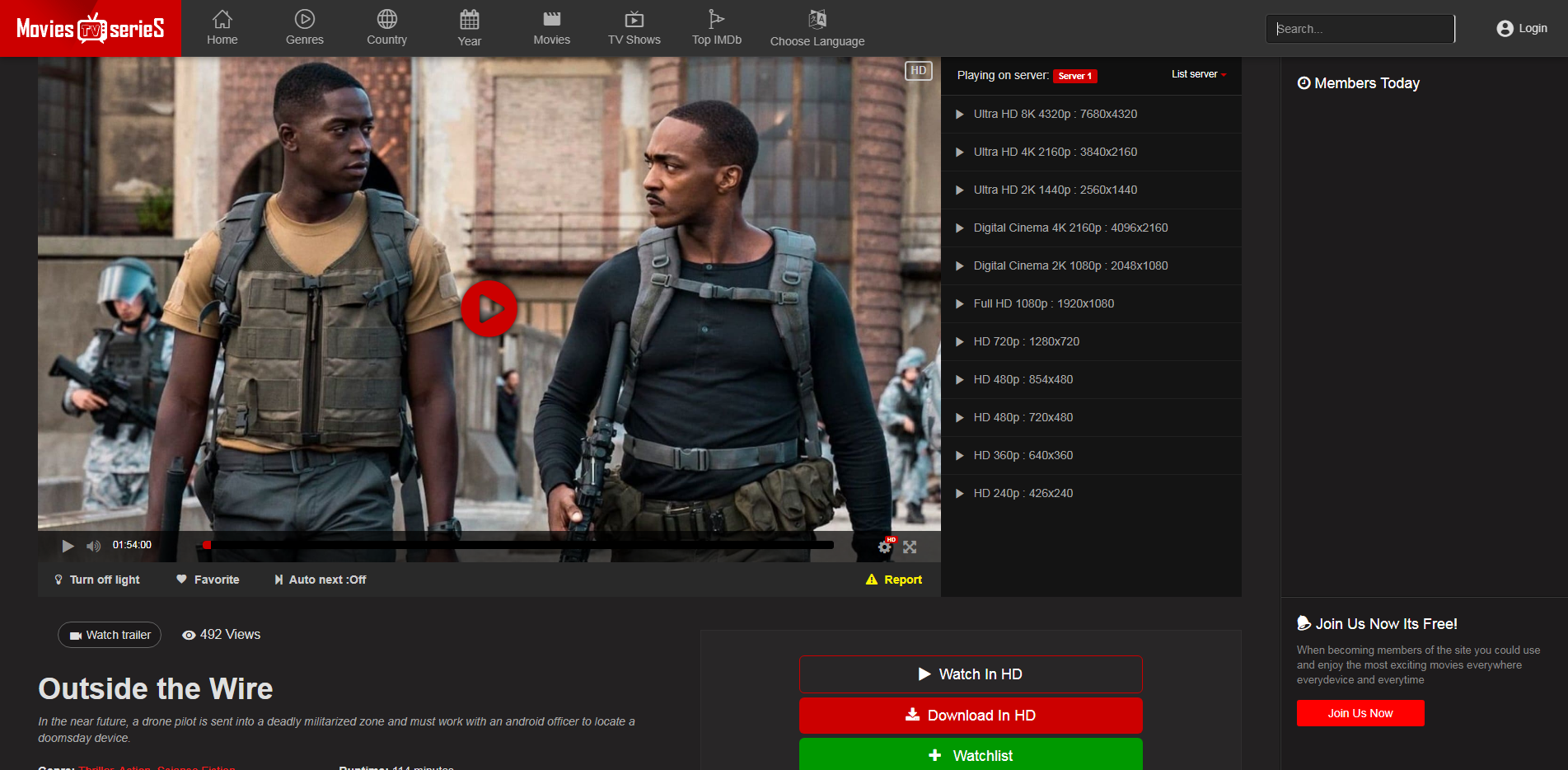Viewport: 1568px width, 770px height.
Task: Click the big red play button
Action: (489, 309)
